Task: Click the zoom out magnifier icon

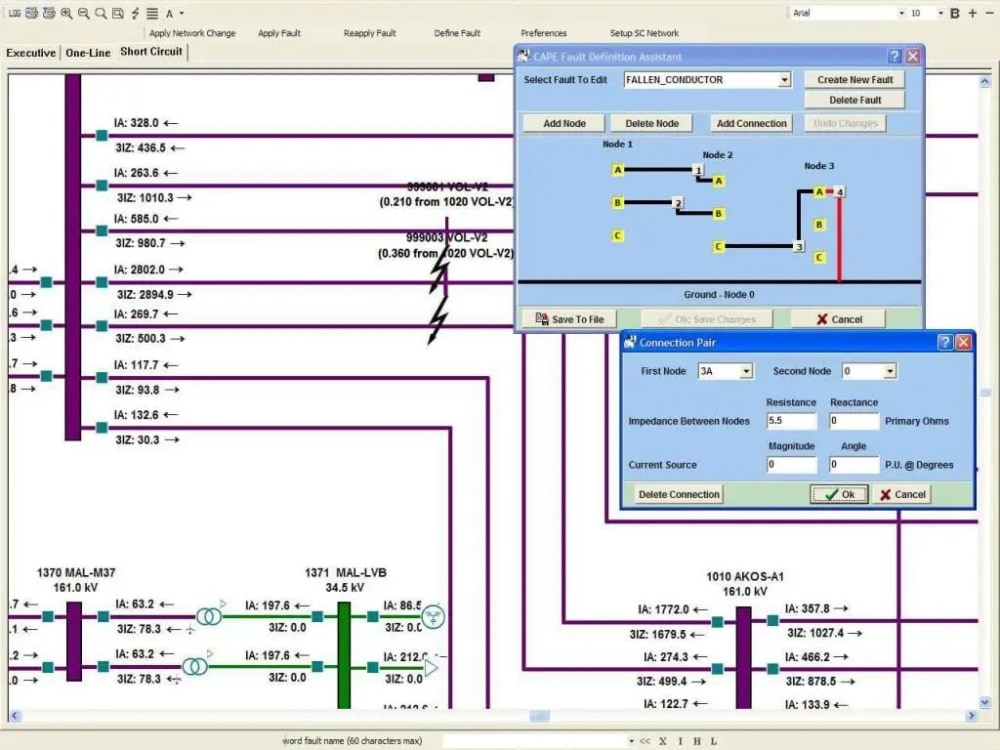Action: tap(84, 13)
